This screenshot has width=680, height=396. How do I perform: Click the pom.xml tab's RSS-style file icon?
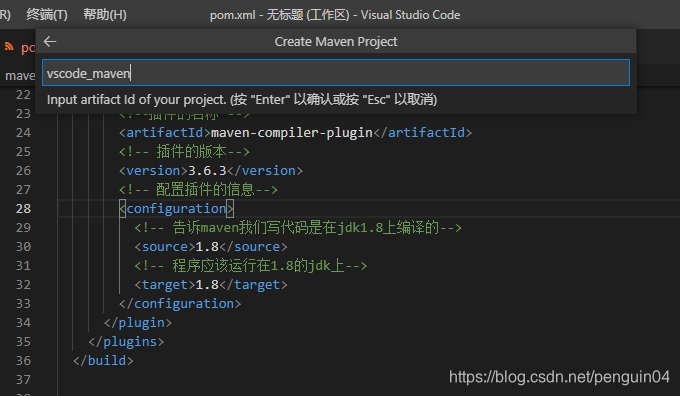pyautogui.click(x=9, y=46)
